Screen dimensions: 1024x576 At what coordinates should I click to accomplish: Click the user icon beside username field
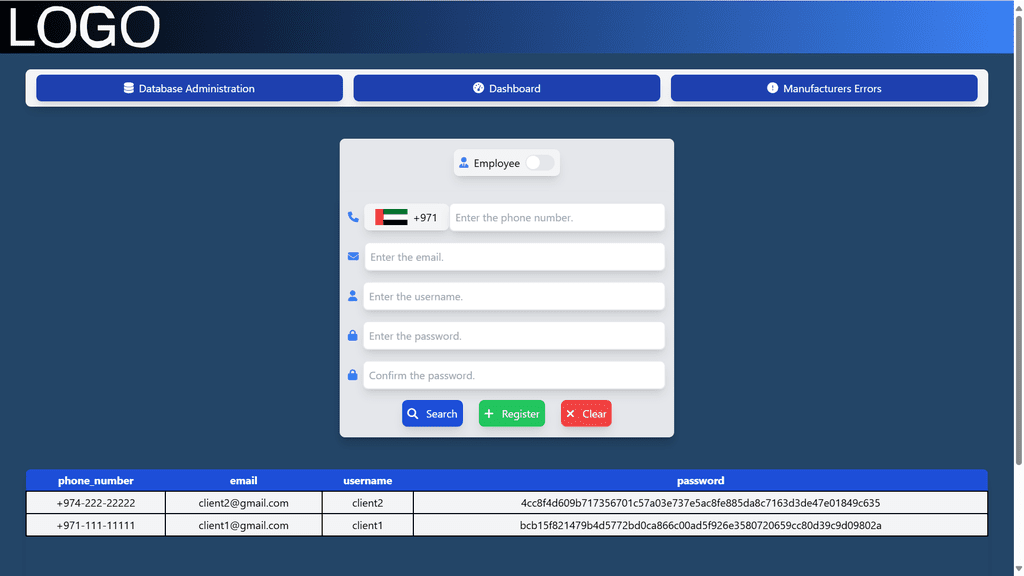353,296
